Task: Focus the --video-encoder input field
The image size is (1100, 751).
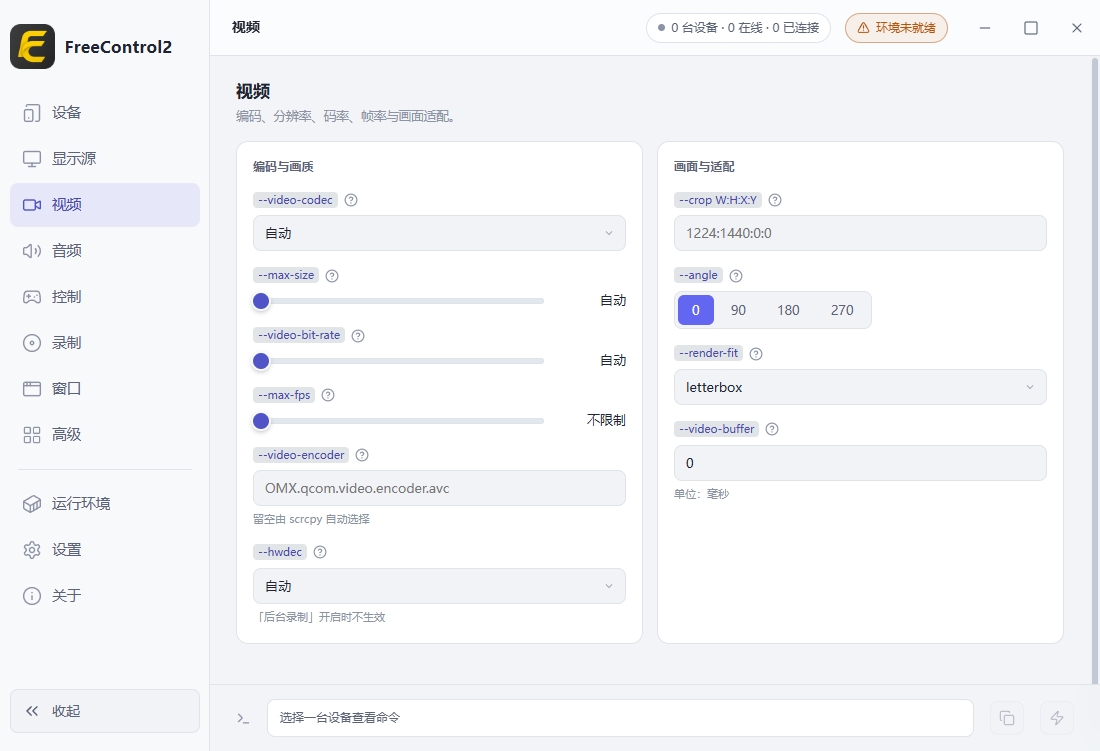Action: click(x=439, y=488)
